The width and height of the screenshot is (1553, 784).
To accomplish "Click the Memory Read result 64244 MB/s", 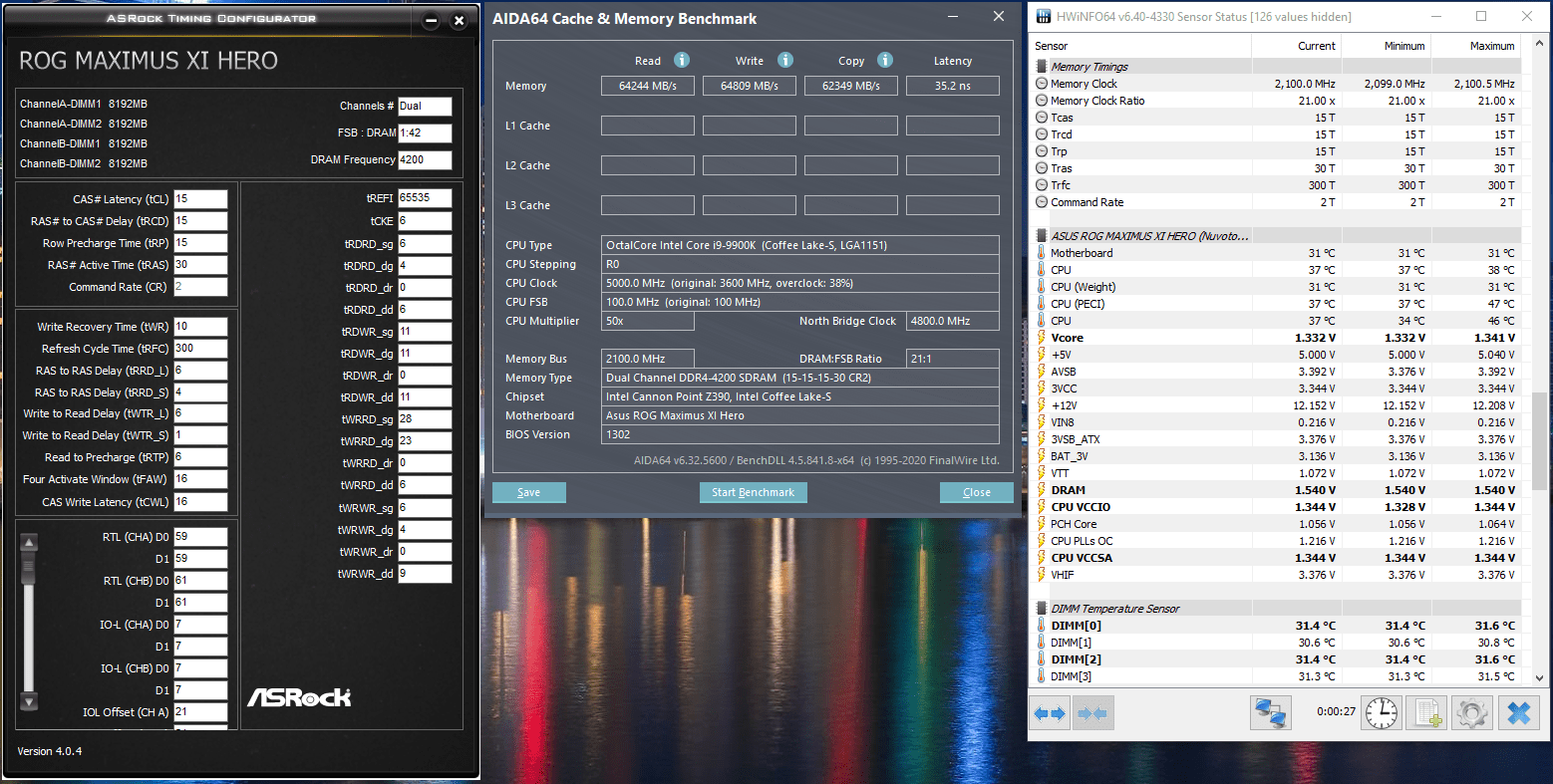I will [648, 86].
